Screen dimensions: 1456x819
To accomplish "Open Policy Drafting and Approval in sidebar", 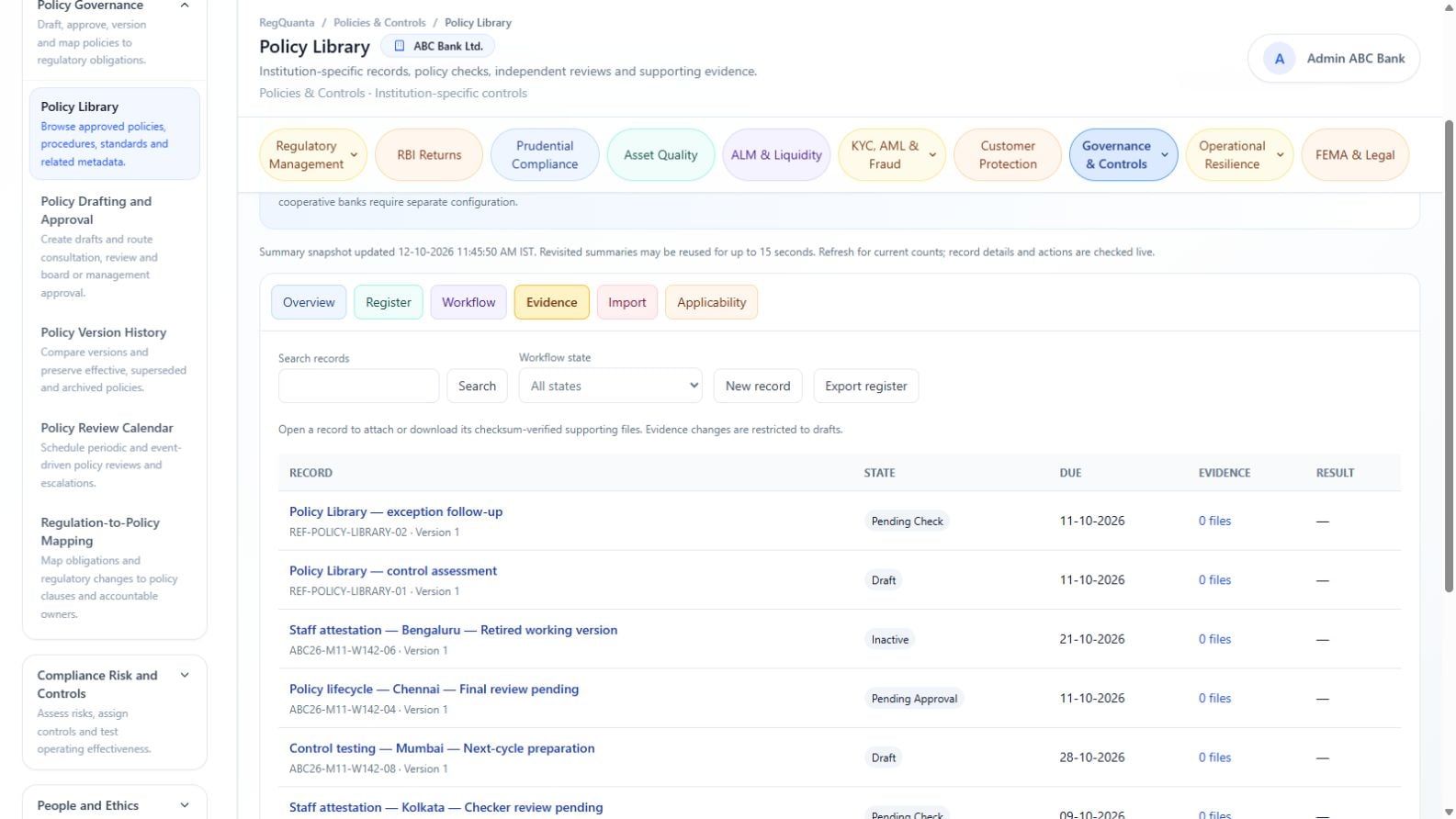I will (114, 246).
